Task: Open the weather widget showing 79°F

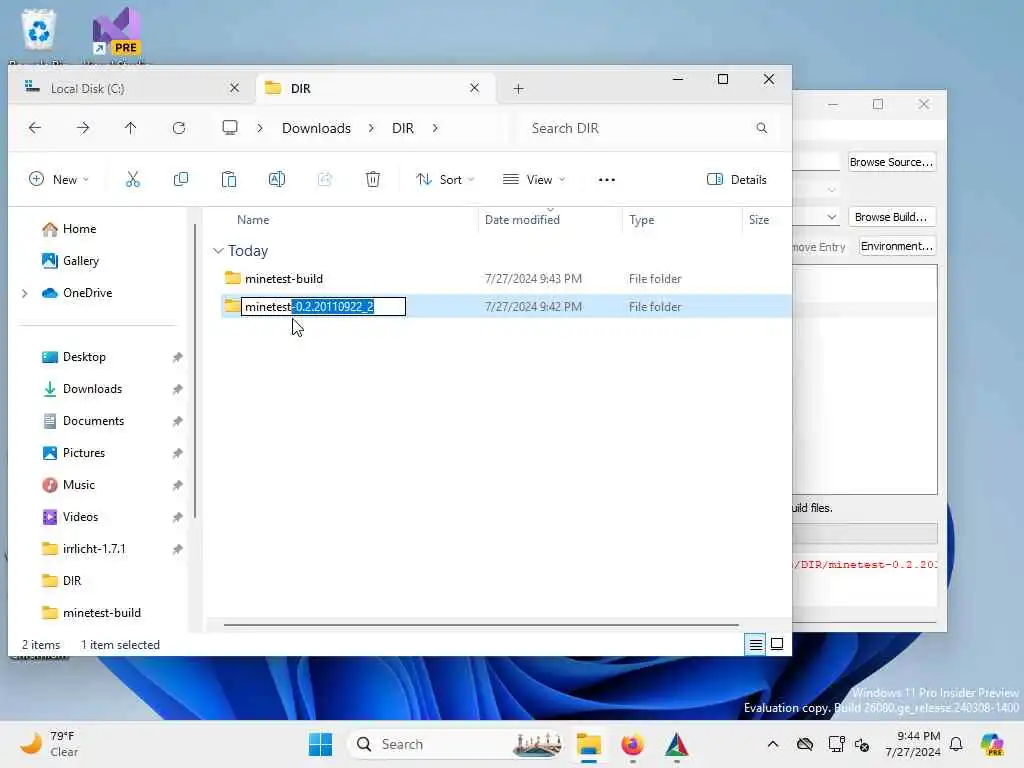Action: (49, 744)
